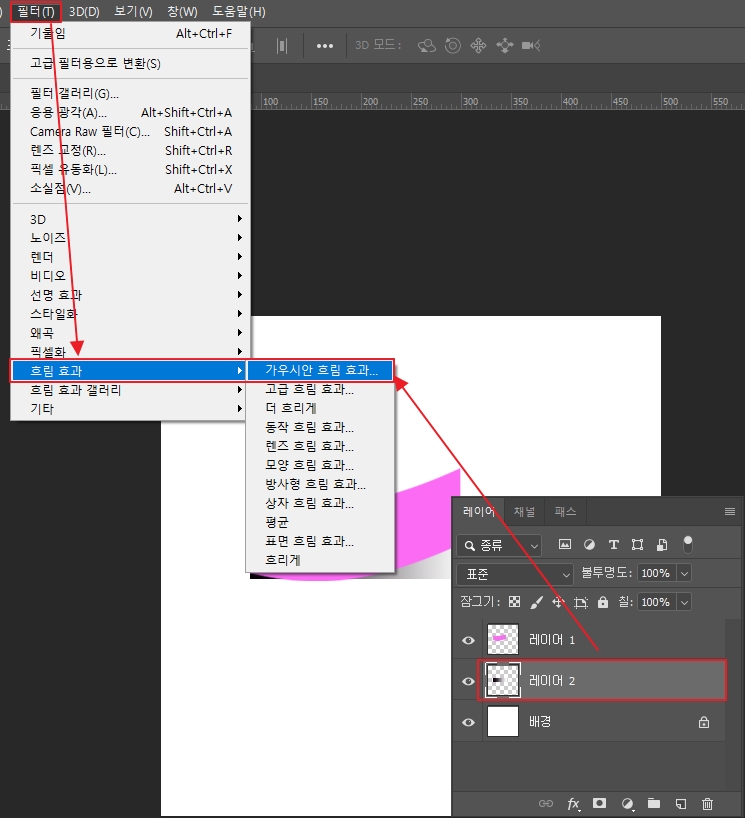Choose 고급 필터용으로 변환(S)
This screenshot has height=818, width=745.
[130, 64]
